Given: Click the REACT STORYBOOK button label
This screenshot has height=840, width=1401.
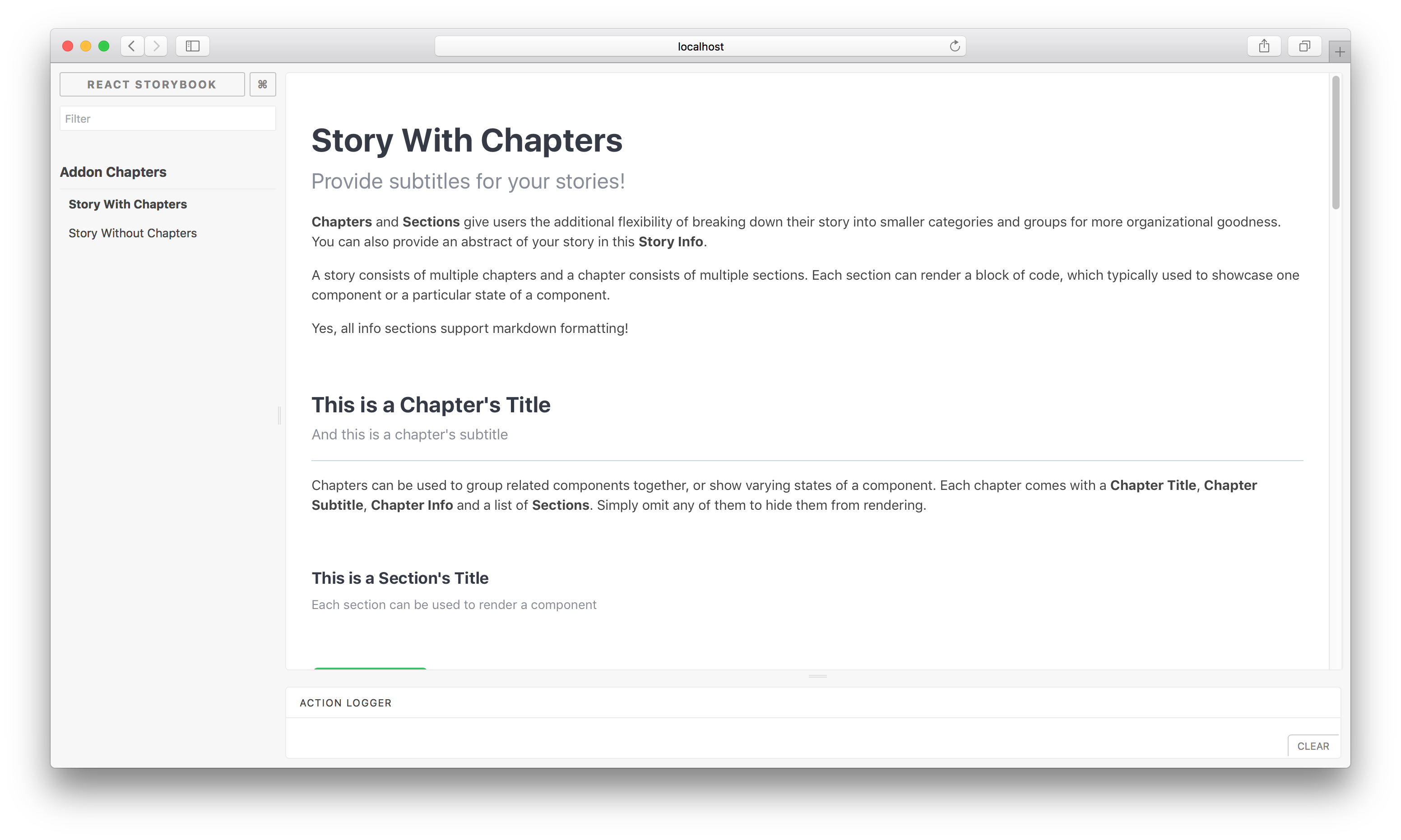Looking at the screenshot, I should (x=152, y=84).
